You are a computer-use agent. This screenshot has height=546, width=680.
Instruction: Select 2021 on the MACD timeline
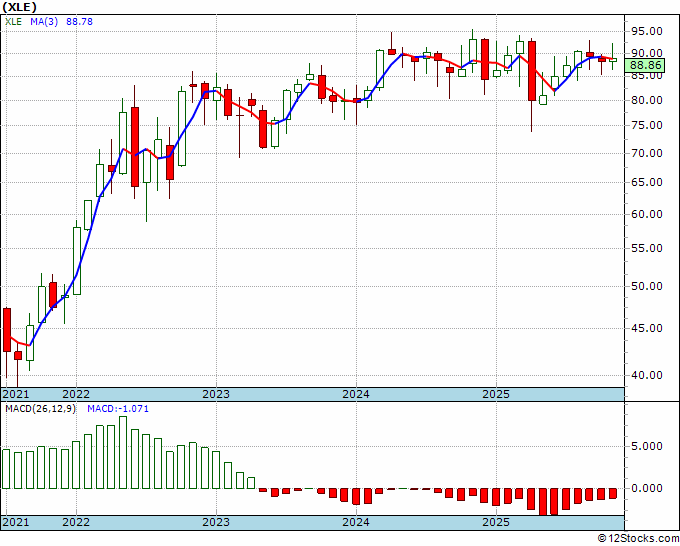(x=16, y=522)
